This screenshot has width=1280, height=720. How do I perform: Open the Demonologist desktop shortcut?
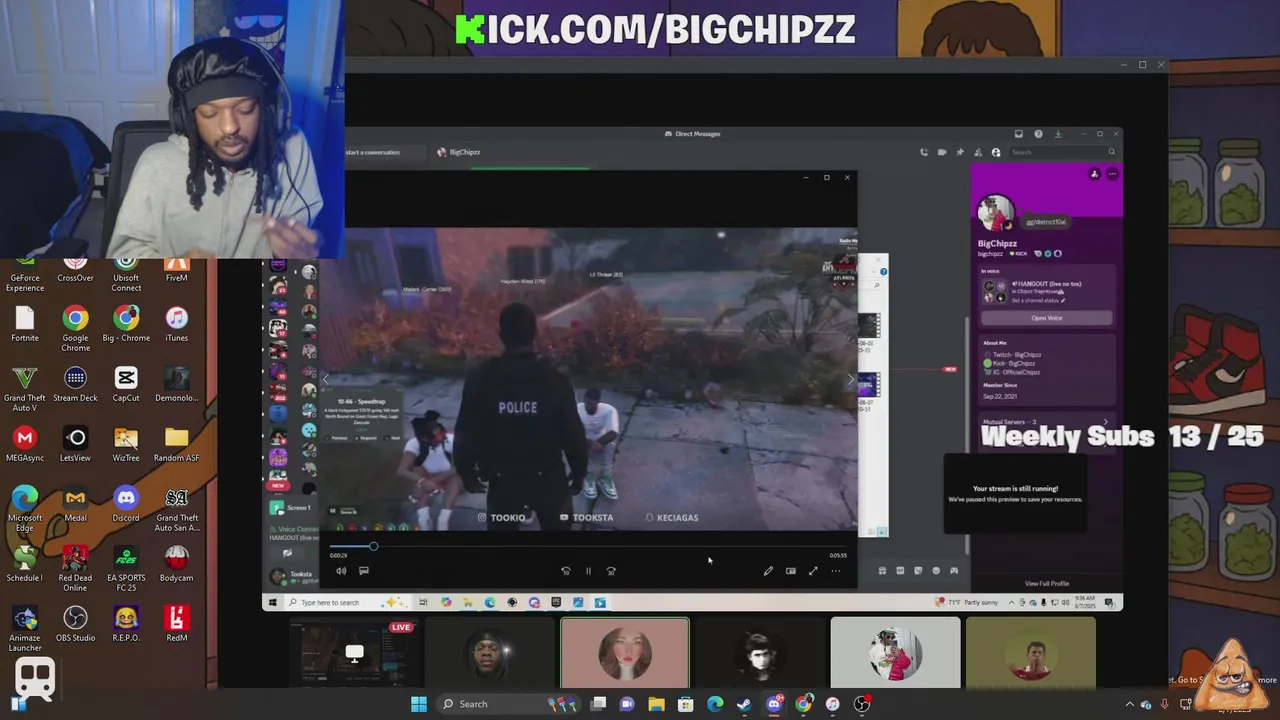[x=177, y=384]
